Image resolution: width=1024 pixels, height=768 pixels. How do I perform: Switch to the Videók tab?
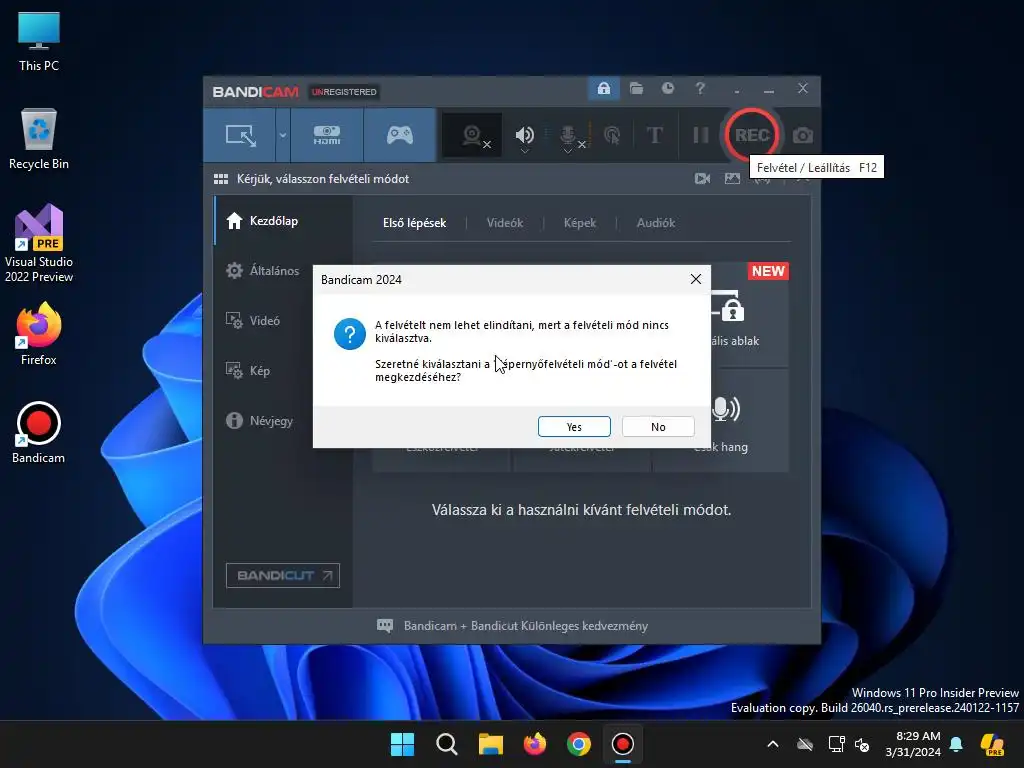click(x=505, y=223)
